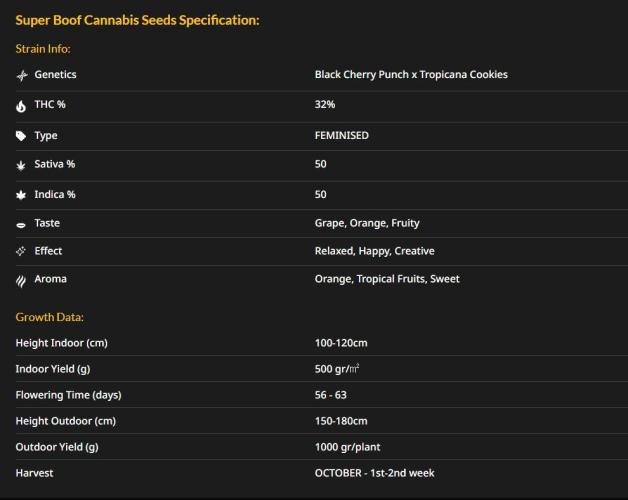Click the Sativa value of 50

tap(320, 164)
